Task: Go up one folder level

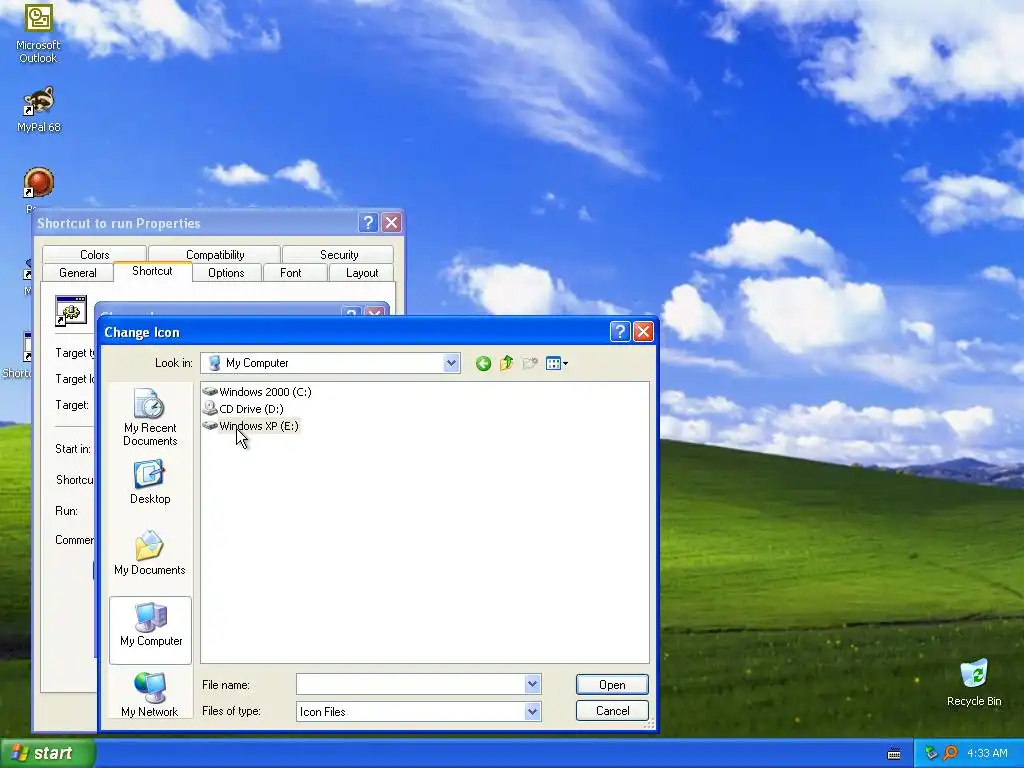Action: (507, 363)
